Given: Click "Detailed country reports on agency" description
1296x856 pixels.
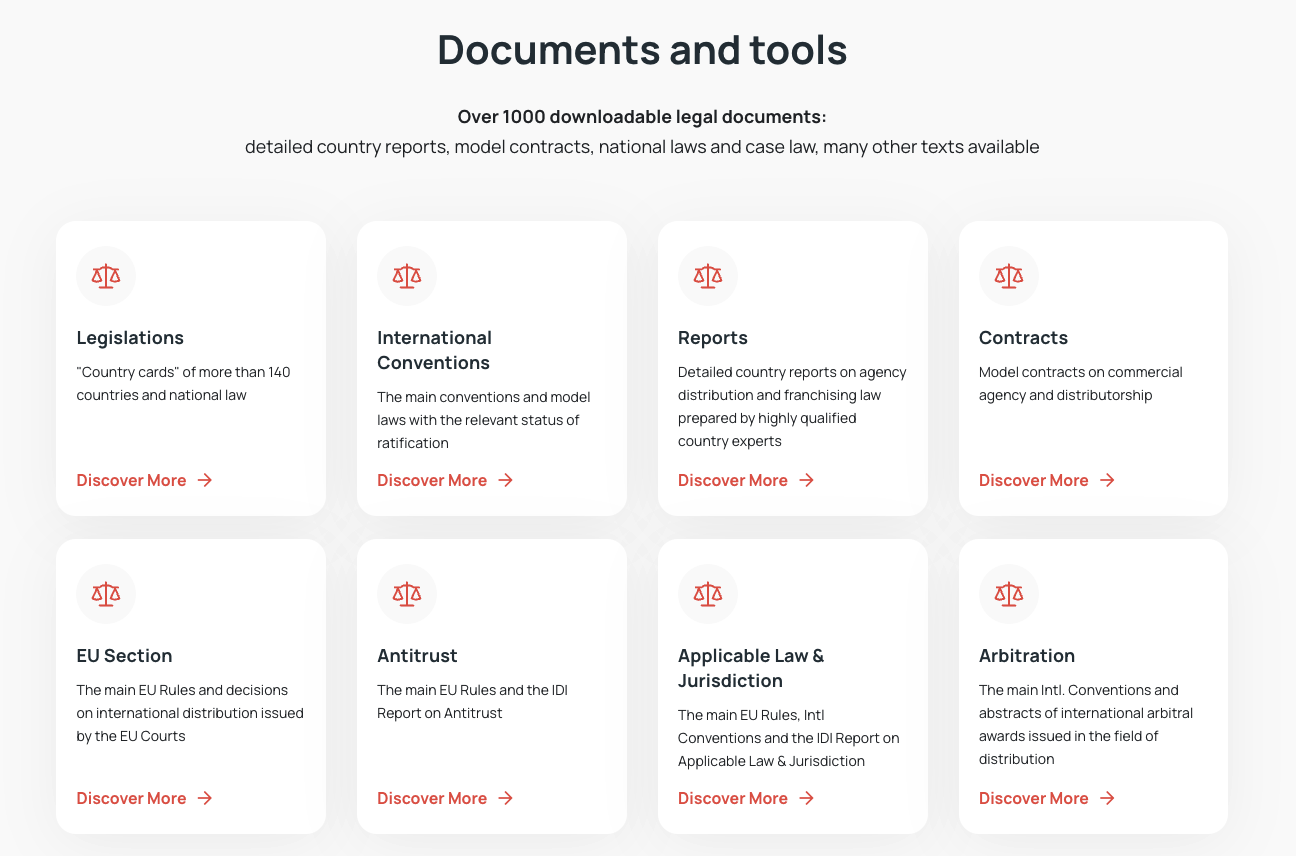Looking at the screenshot, I should click(792, 407).
